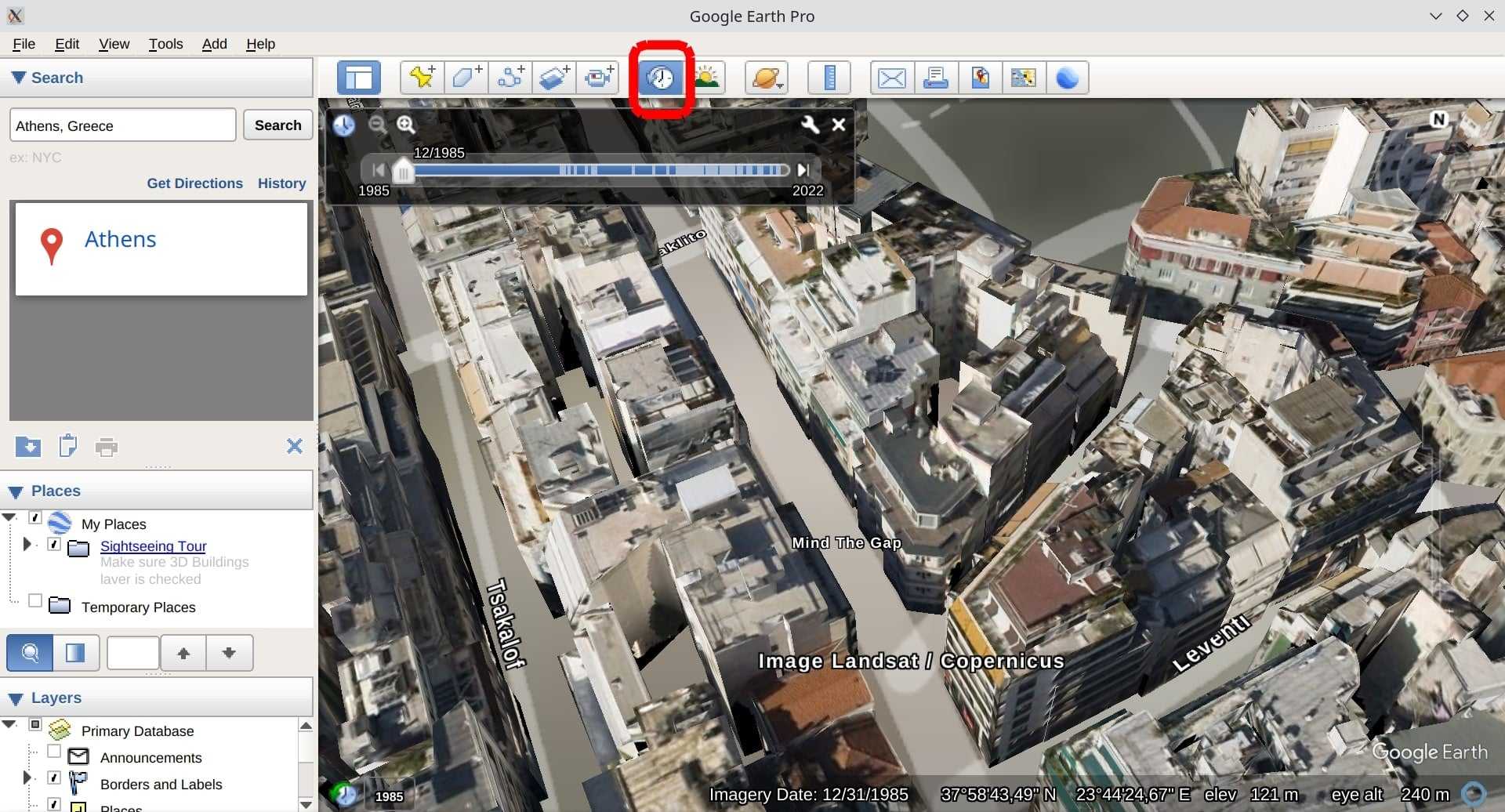
Task: View the location in Google Maps
Action: click(1024, 78)
